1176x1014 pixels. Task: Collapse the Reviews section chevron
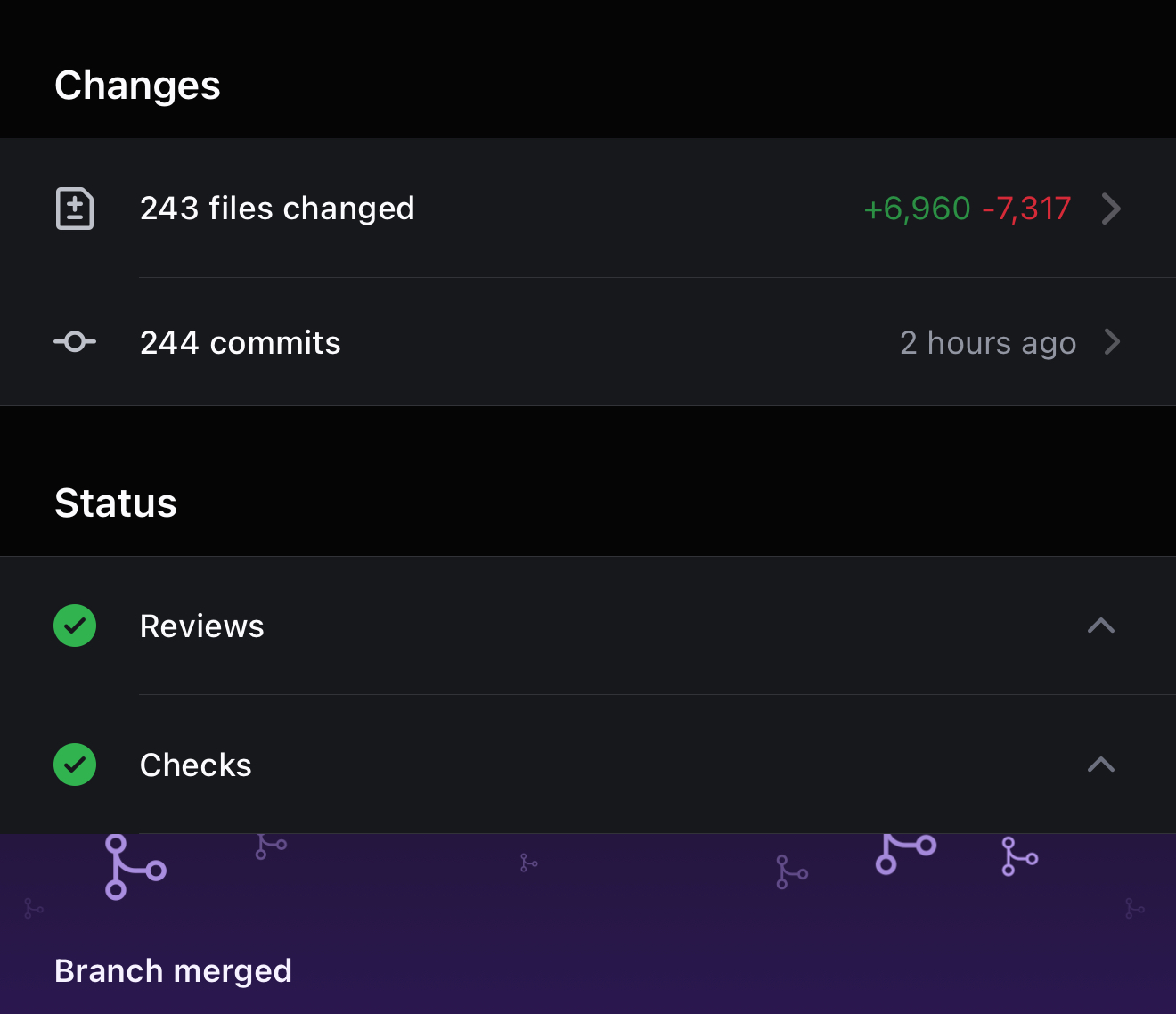[x=1101, y=626]
